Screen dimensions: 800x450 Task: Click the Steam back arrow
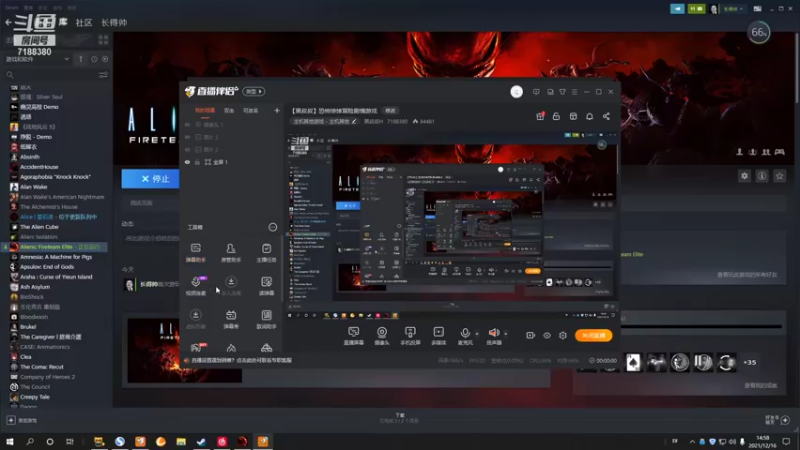coord(8,22)
